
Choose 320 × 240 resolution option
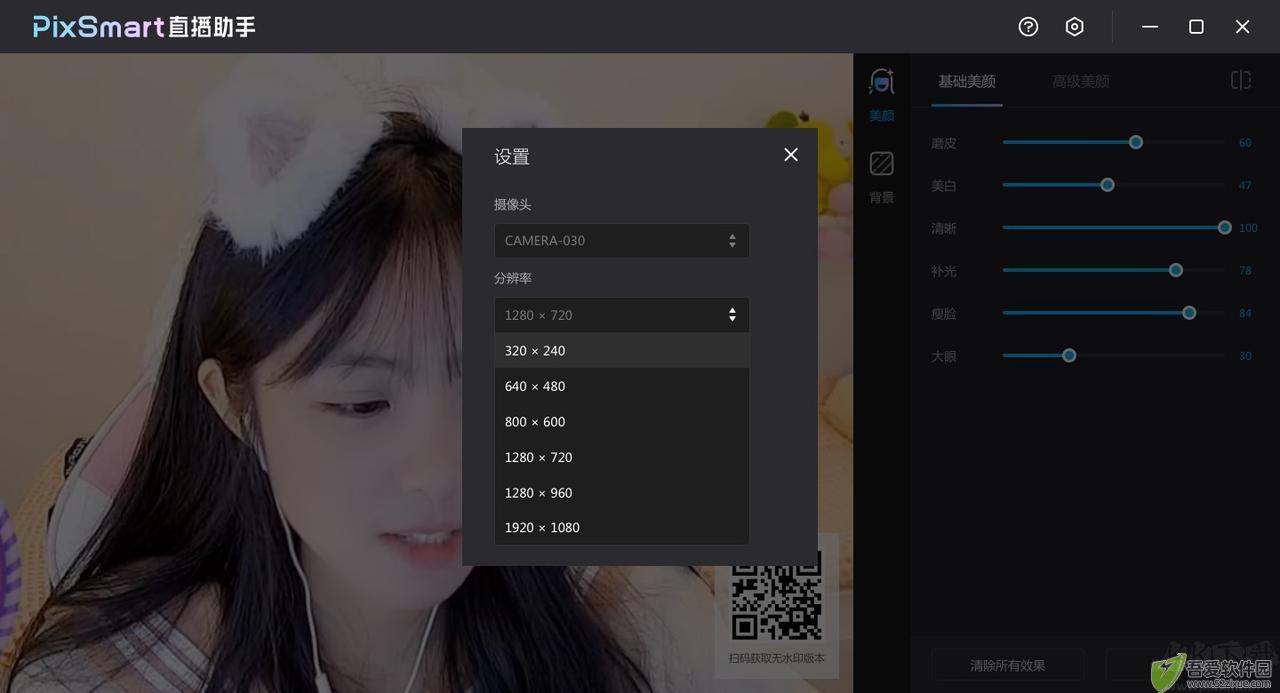pos(622,351)
